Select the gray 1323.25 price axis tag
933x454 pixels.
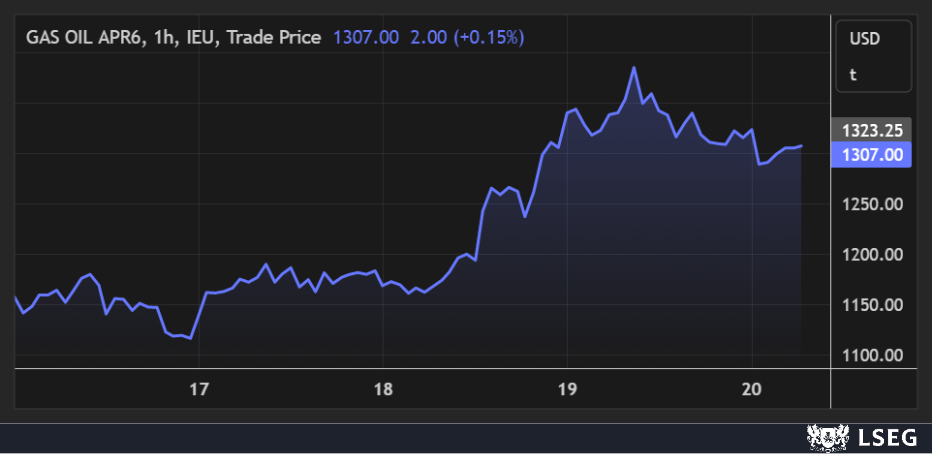(872, 130)
